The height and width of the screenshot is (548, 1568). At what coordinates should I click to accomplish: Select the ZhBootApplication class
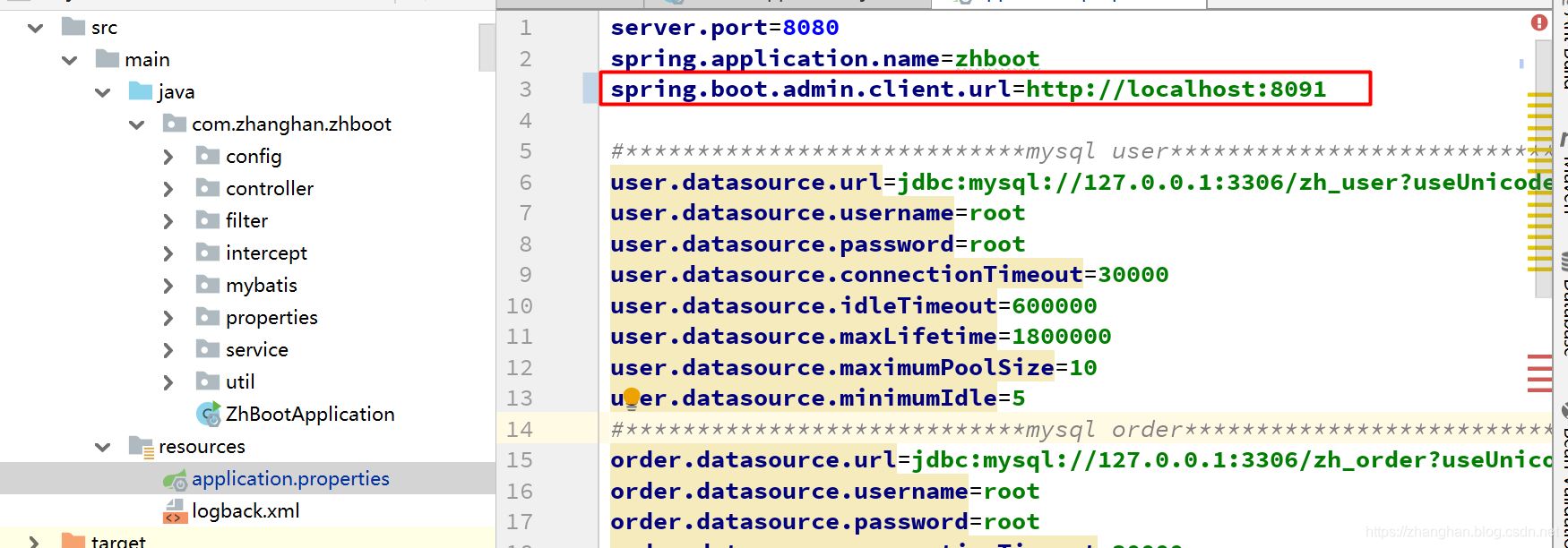pyautogui.click(x=309, y=414)
